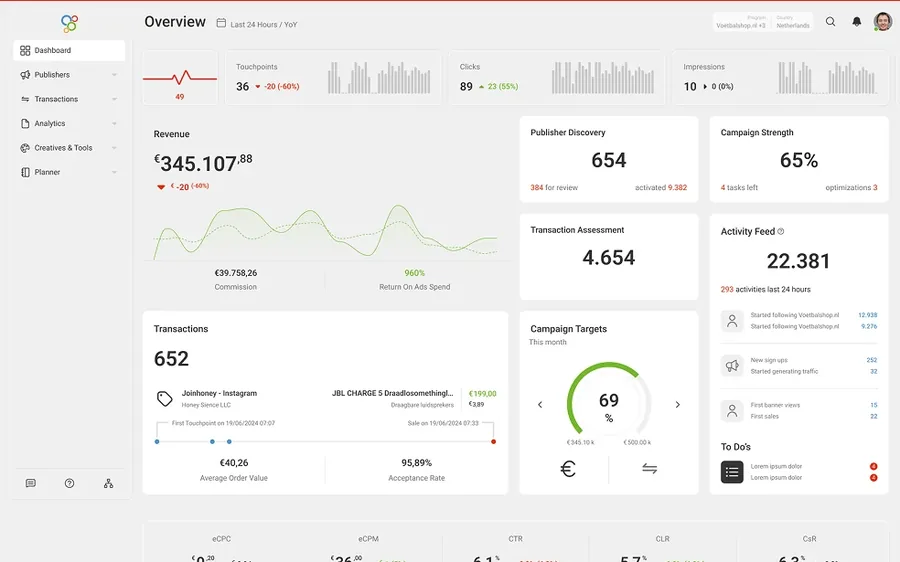900x562 pixels.
Task: Select the Euro icon under Campaign Targets
Action: (568, 469)
